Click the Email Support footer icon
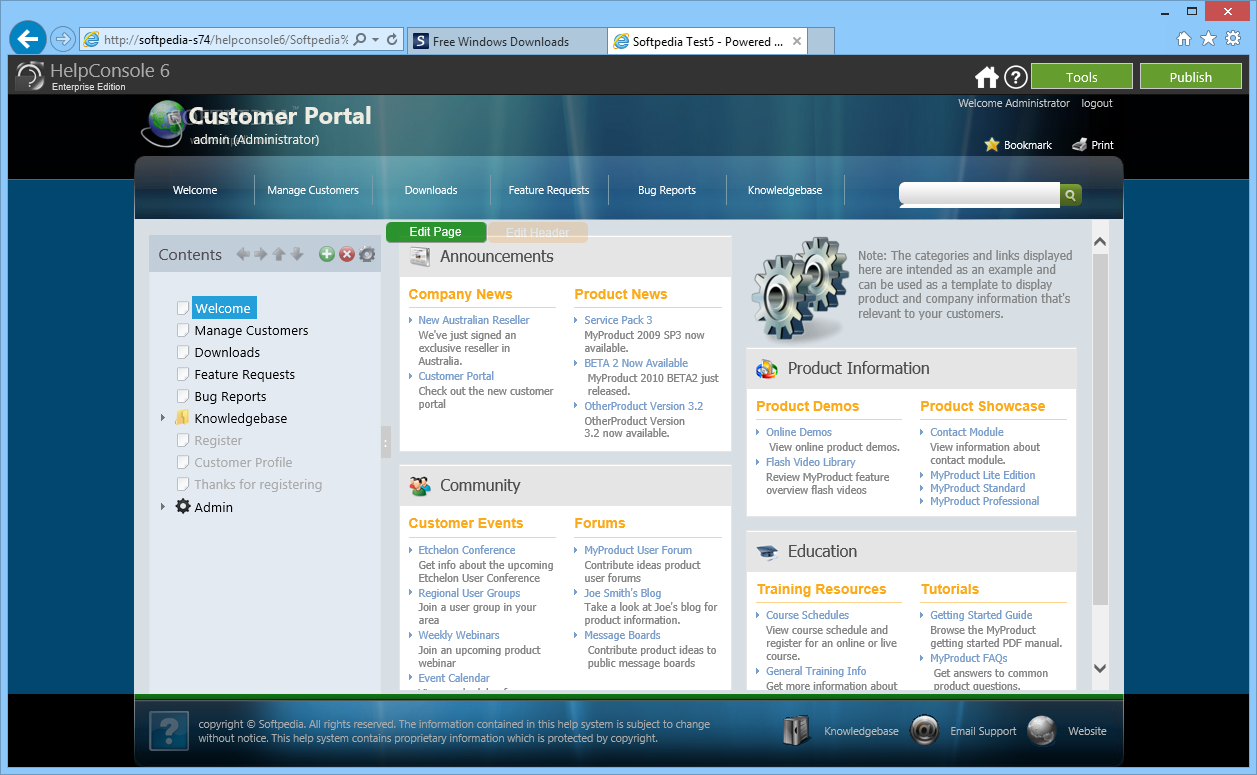1257x775 pixels. [925, 730]
